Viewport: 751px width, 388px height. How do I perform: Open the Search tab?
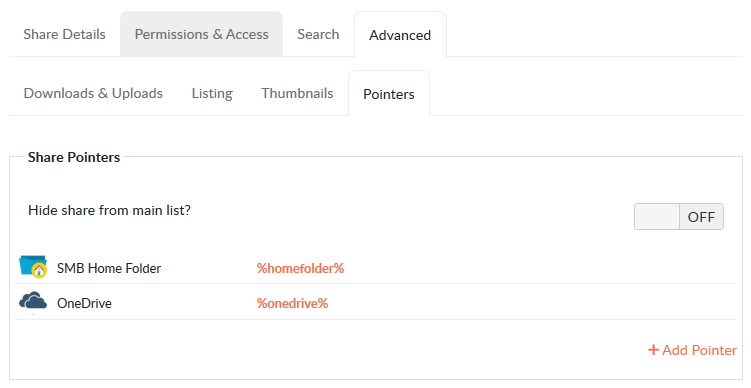(x=318, y=34)
